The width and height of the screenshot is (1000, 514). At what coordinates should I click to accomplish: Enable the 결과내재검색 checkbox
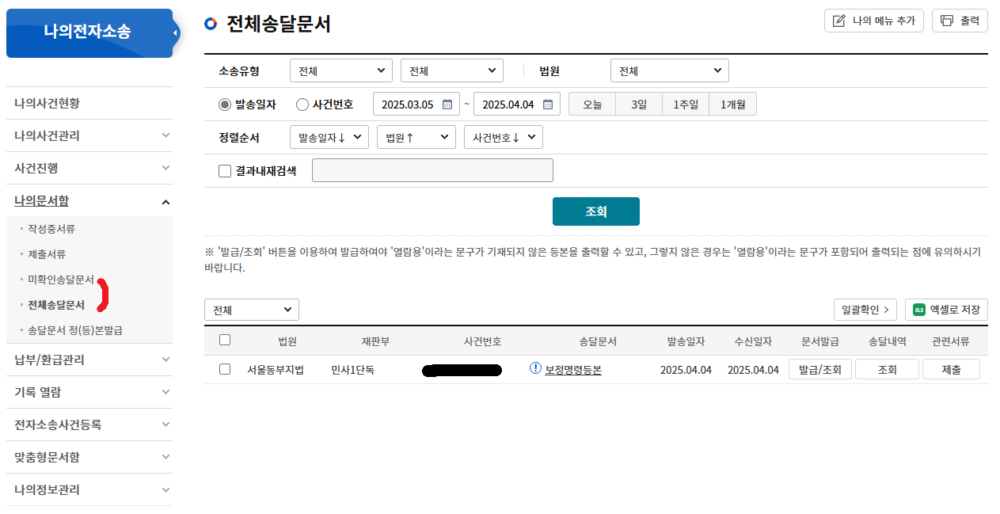(x=224, y=171)
